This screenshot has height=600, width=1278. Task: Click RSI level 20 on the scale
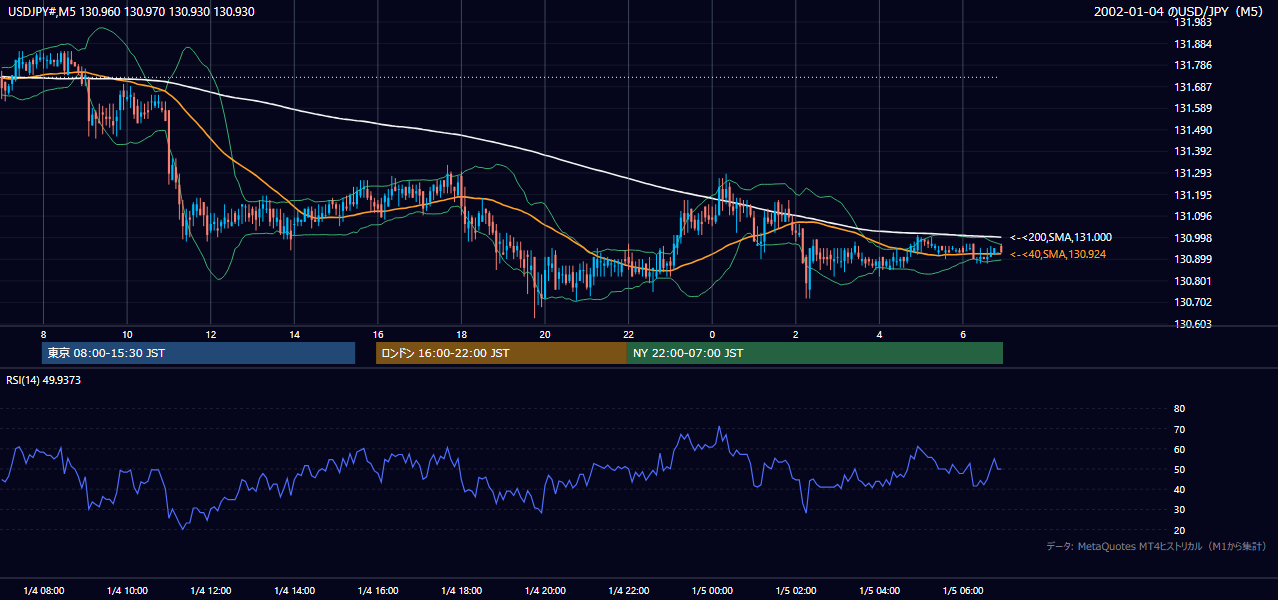[1179, 530]
